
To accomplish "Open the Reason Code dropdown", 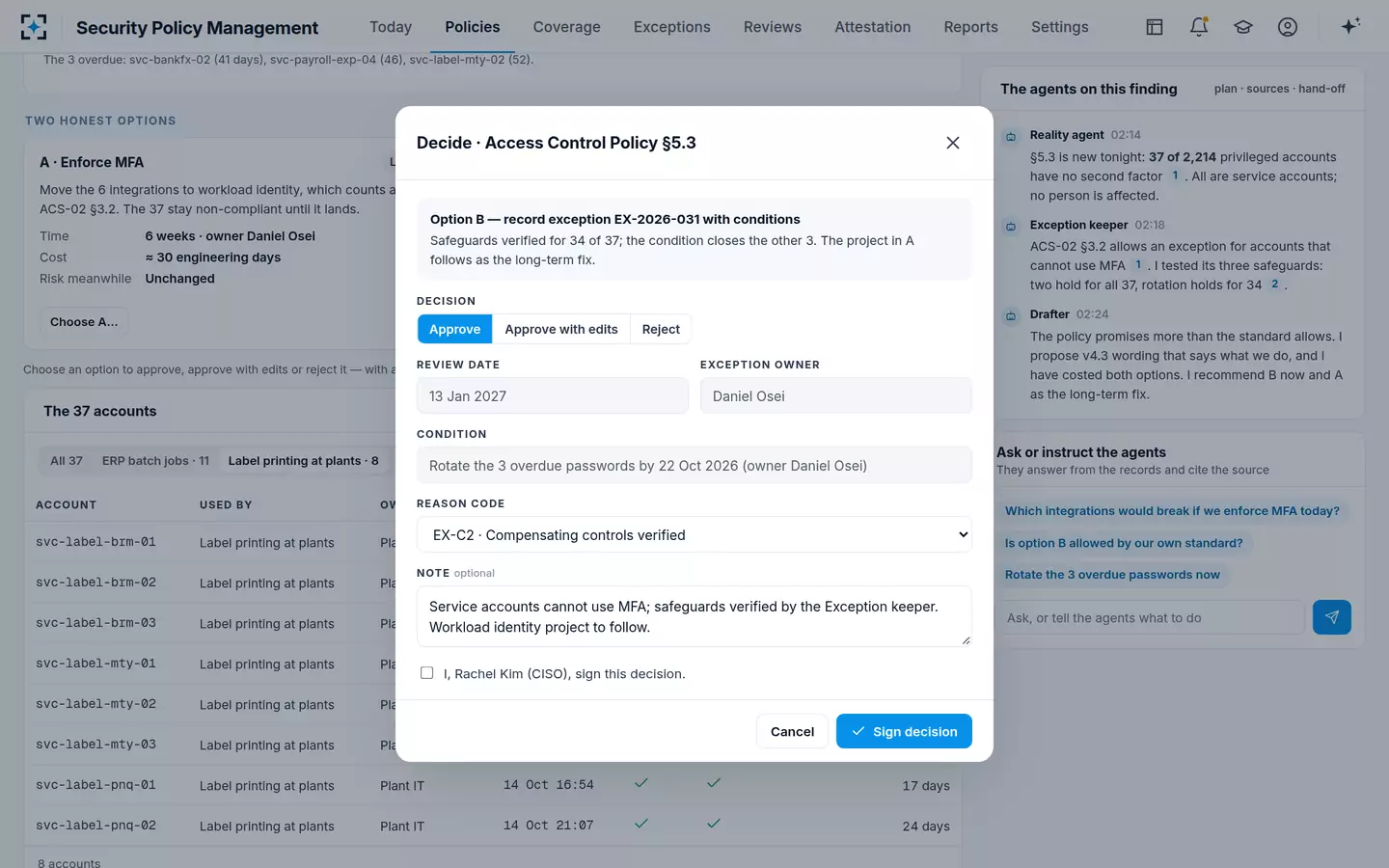I will 694,535.
